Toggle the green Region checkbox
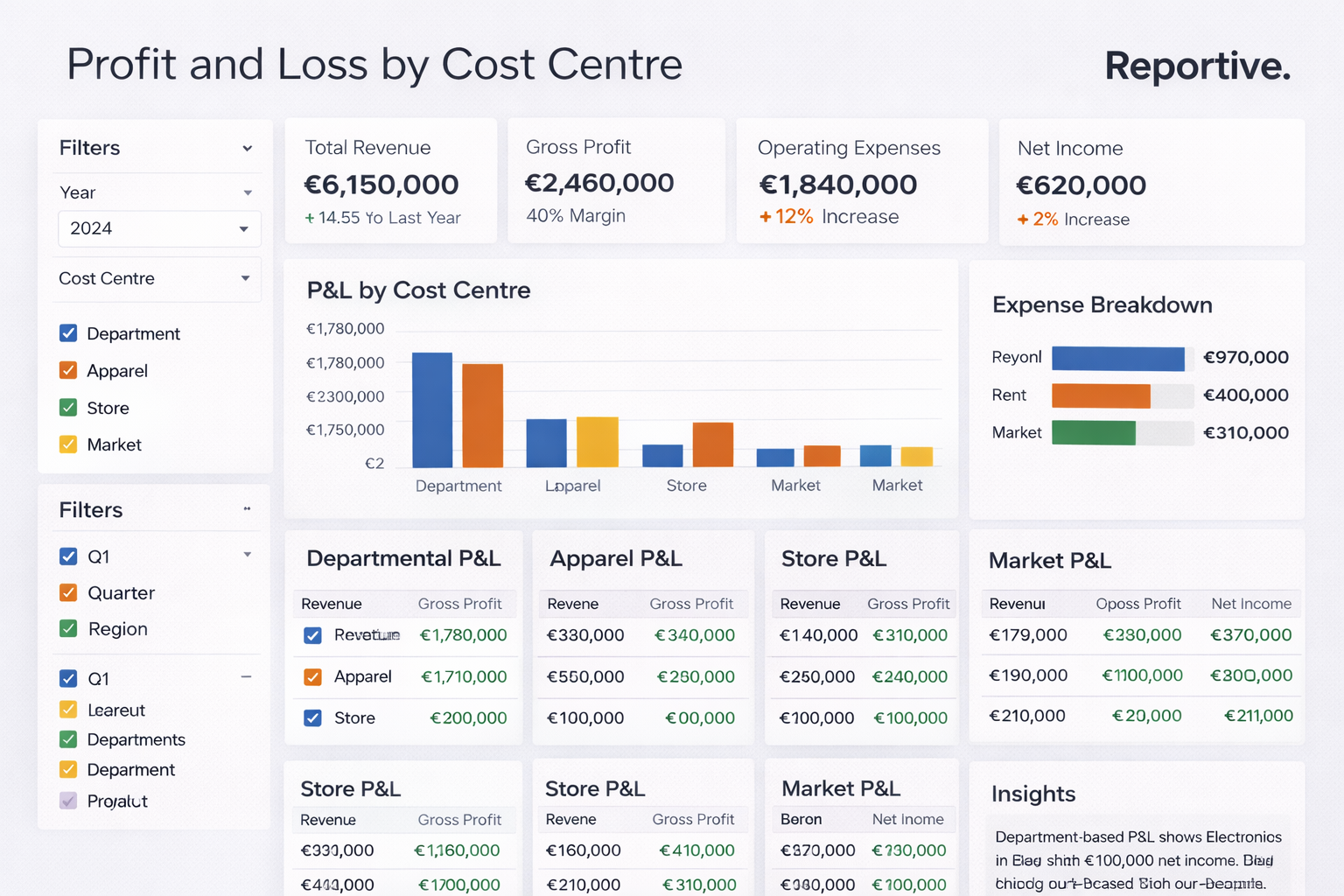This screenshot has width=1344, height=896. click(x=68, y=628)
